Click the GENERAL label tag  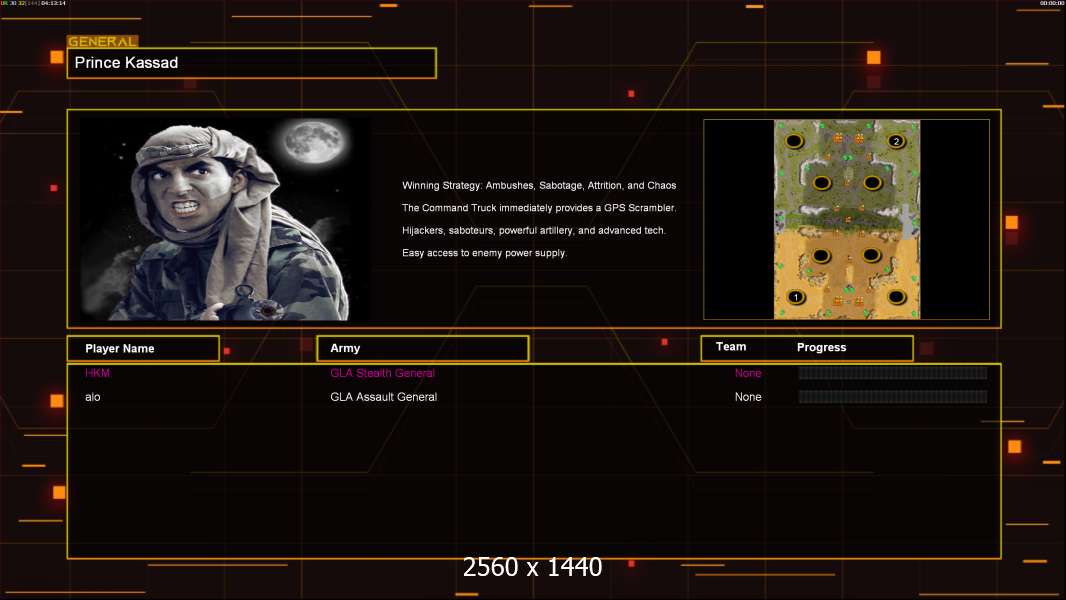(x=103, y=41)
